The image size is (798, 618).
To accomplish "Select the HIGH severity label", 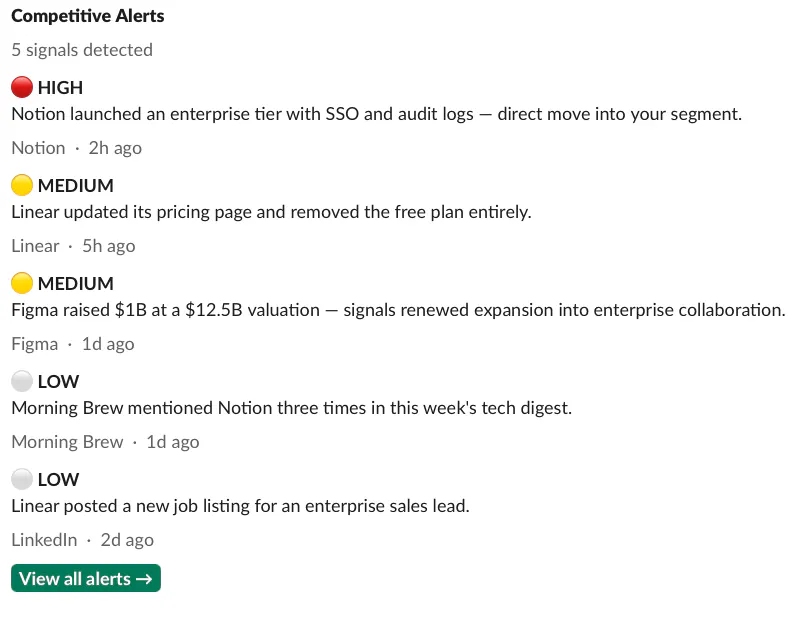I will [60, 88].
